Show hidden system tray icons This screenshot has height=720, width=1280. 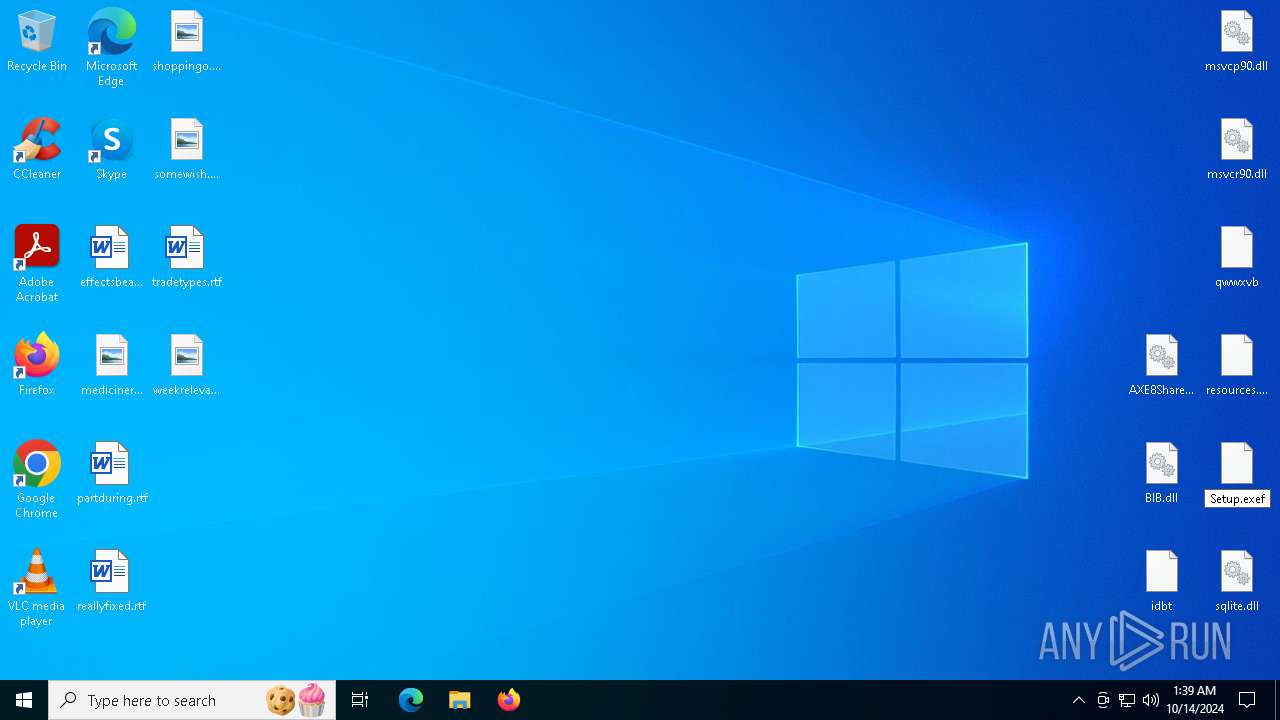tap(1078, 700)
